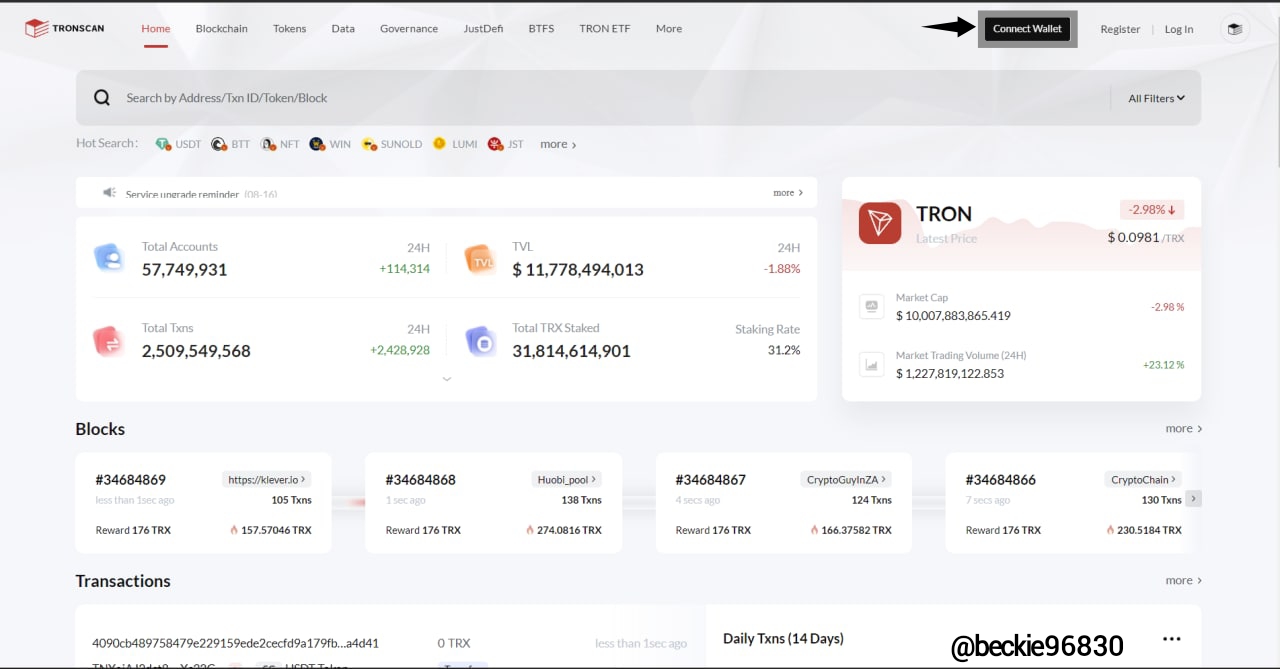
Task: Show more Transactions
Action: [x=1183, y=580]
